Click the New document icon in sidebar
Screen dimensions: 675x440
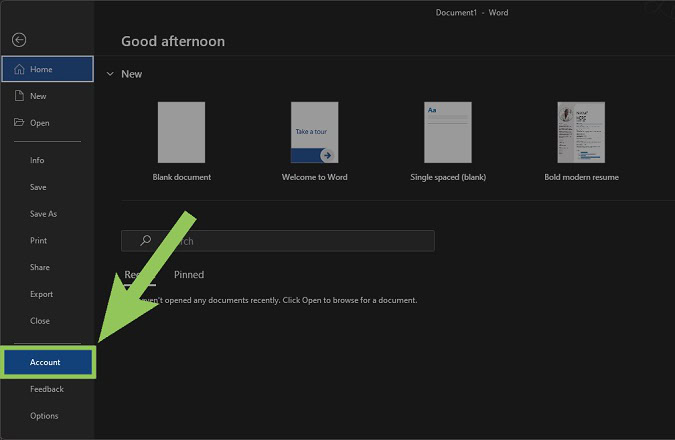(x=18, y=96)
